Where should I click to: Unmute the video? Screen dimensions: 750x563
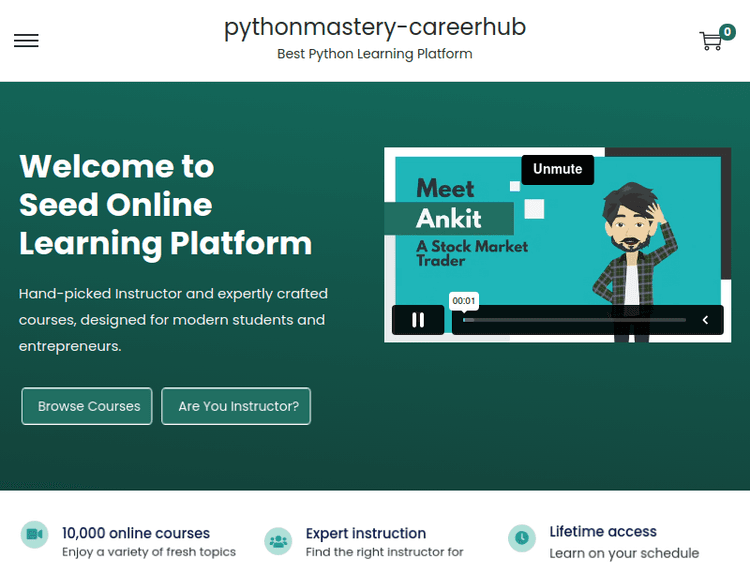coord(558,169)
